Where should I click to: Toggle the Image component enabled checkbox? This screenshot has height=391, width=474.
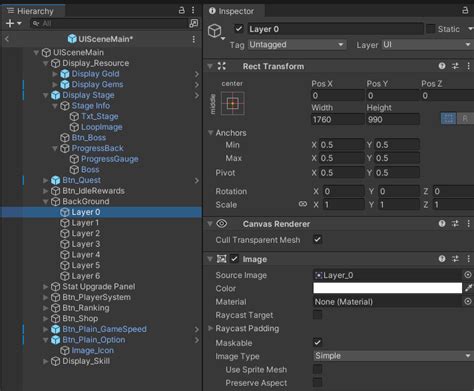(235, 259)
